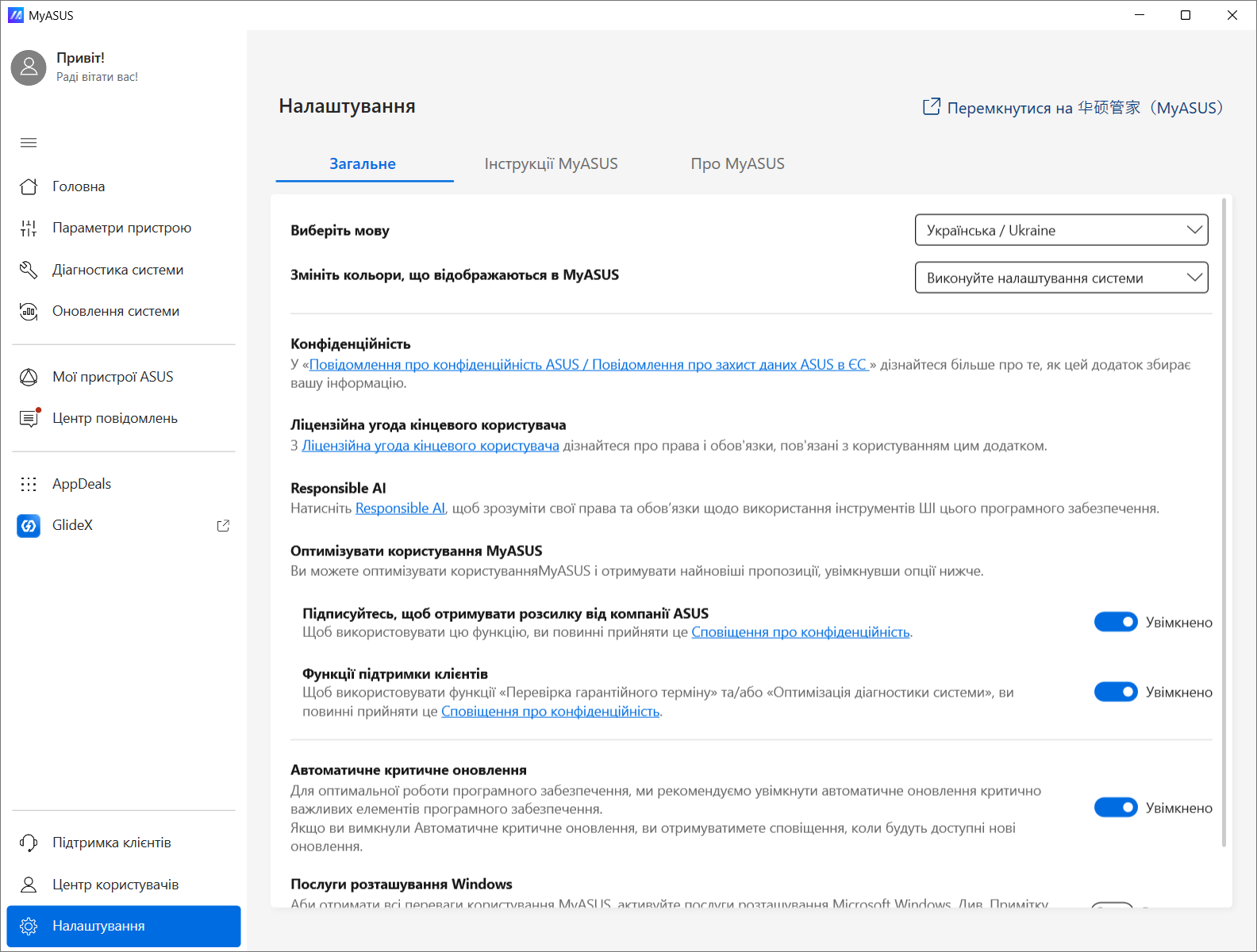Maximize the MyASUS window
Viewport: 1257px width, 952px height.
click(1186, 15)
